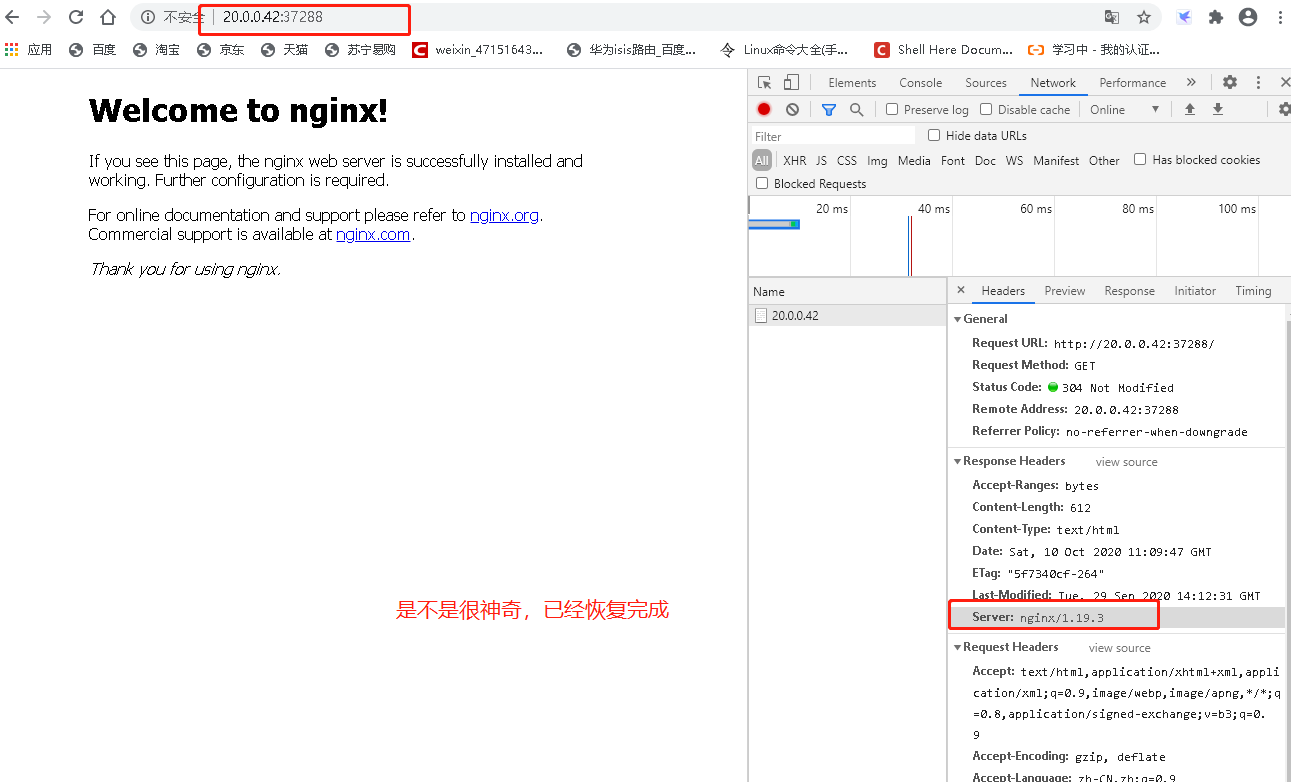The width and height of the screenshot is (1291, 782).
Task: Click view source for Request Headers
Action: (x=1119, y=648)
